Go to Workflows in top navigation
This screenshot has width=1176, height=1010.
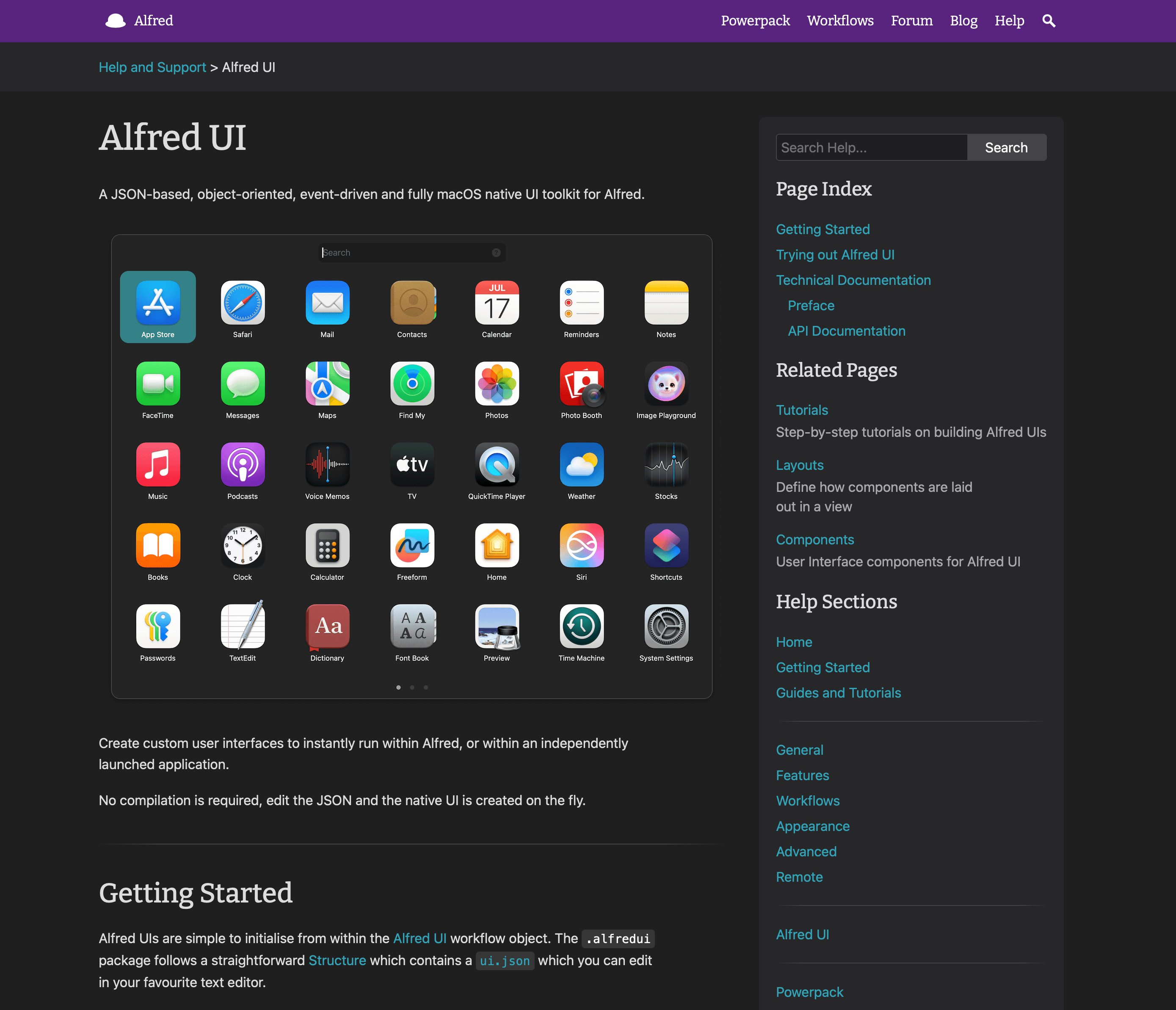pos(840,21)
